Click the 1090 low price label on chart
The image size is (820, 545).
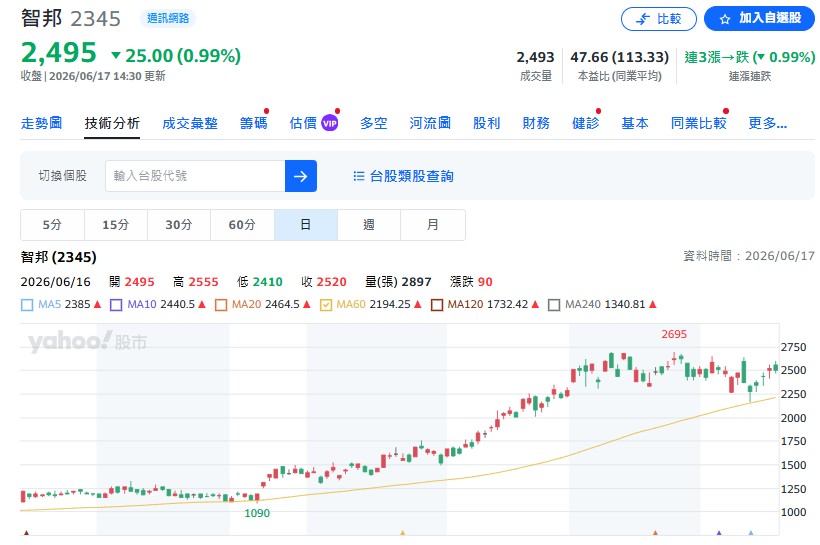tap(257, 514)
